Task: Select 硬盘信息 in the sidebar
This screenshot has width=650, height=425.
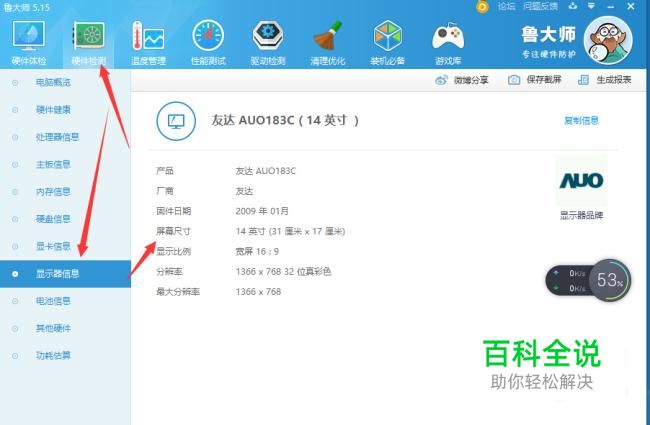Action: (x=53, y=219)
